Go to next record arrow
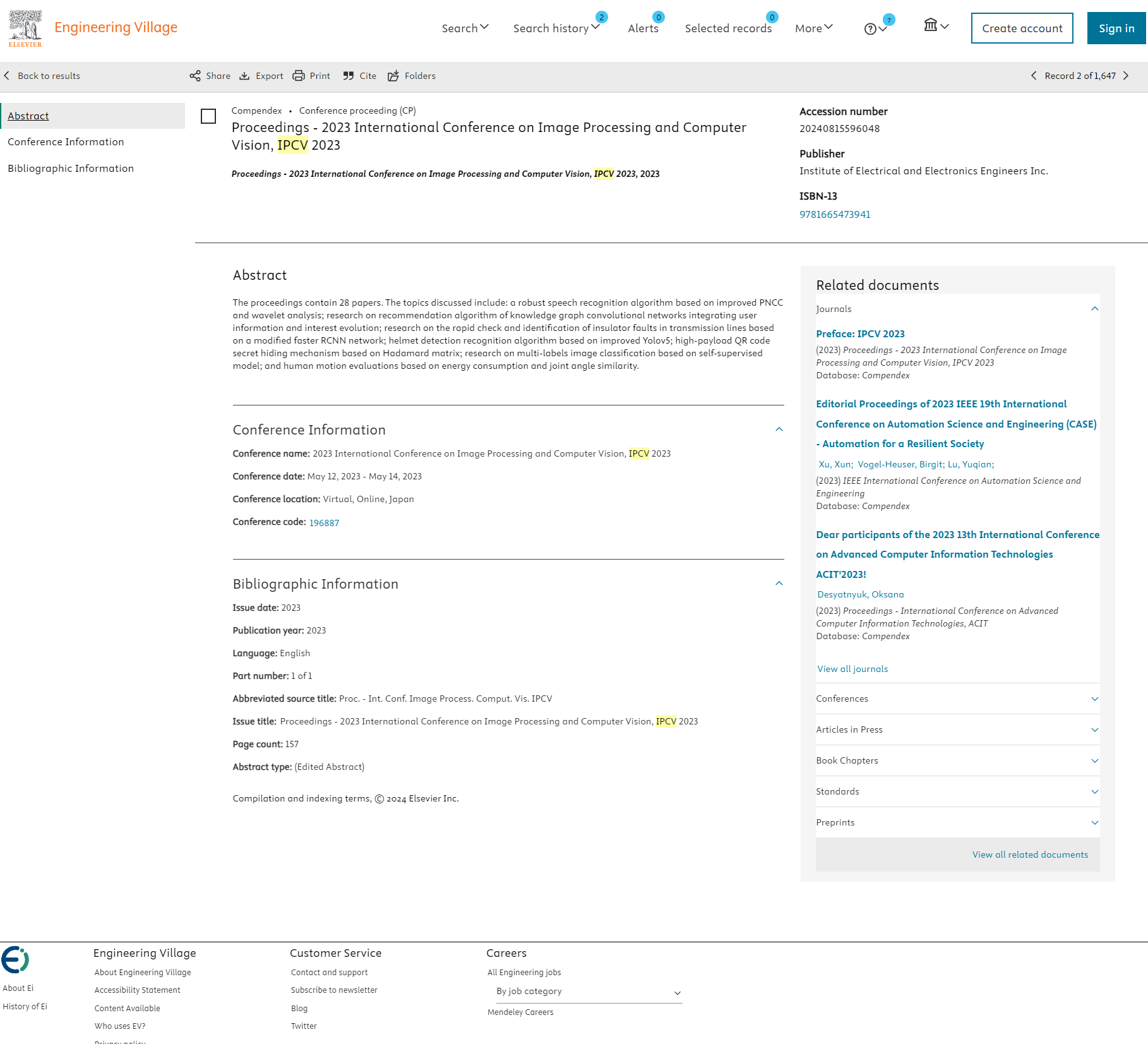 tap(1126, 76)
